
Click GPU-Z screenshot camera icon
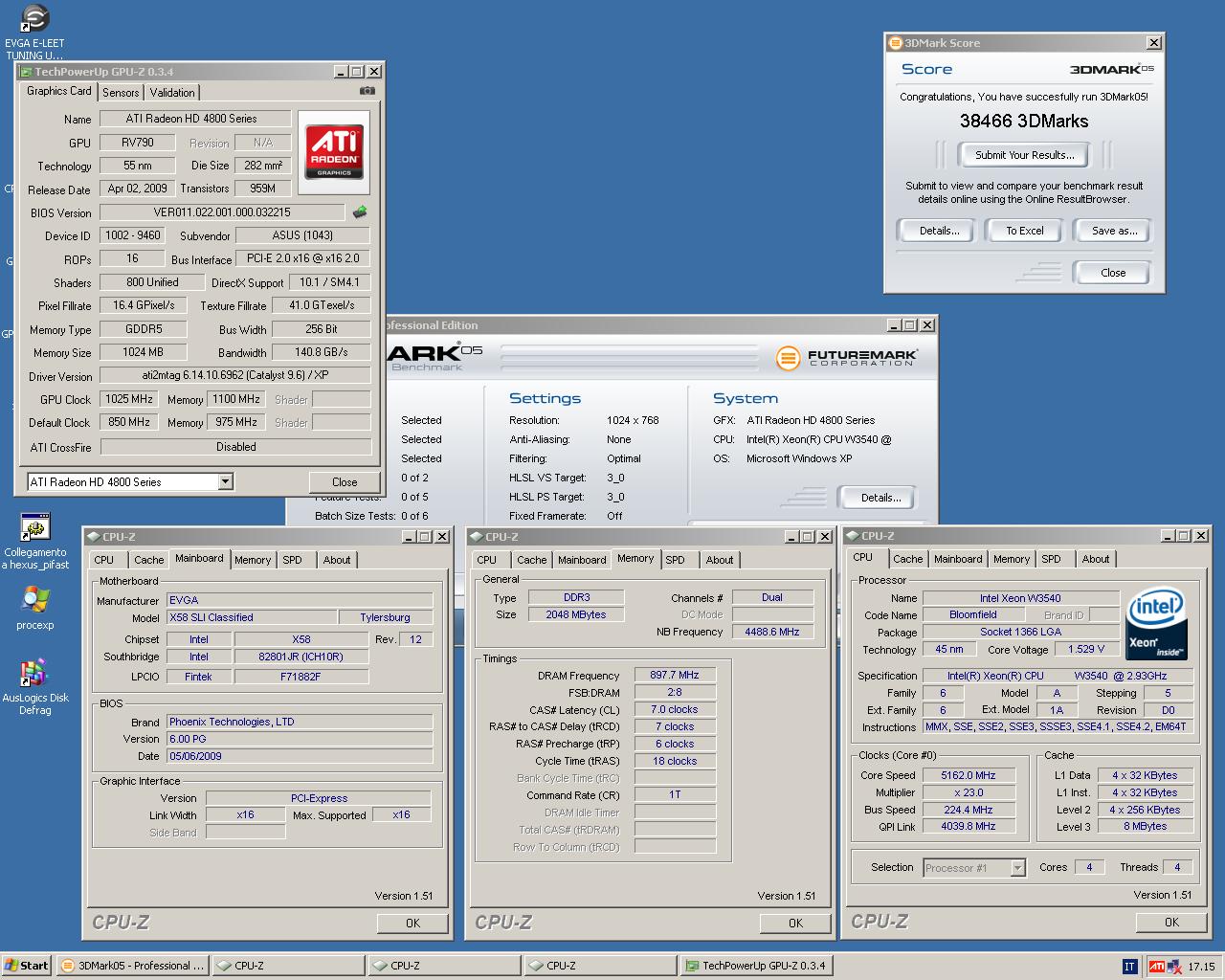click(x=367, y=91)
